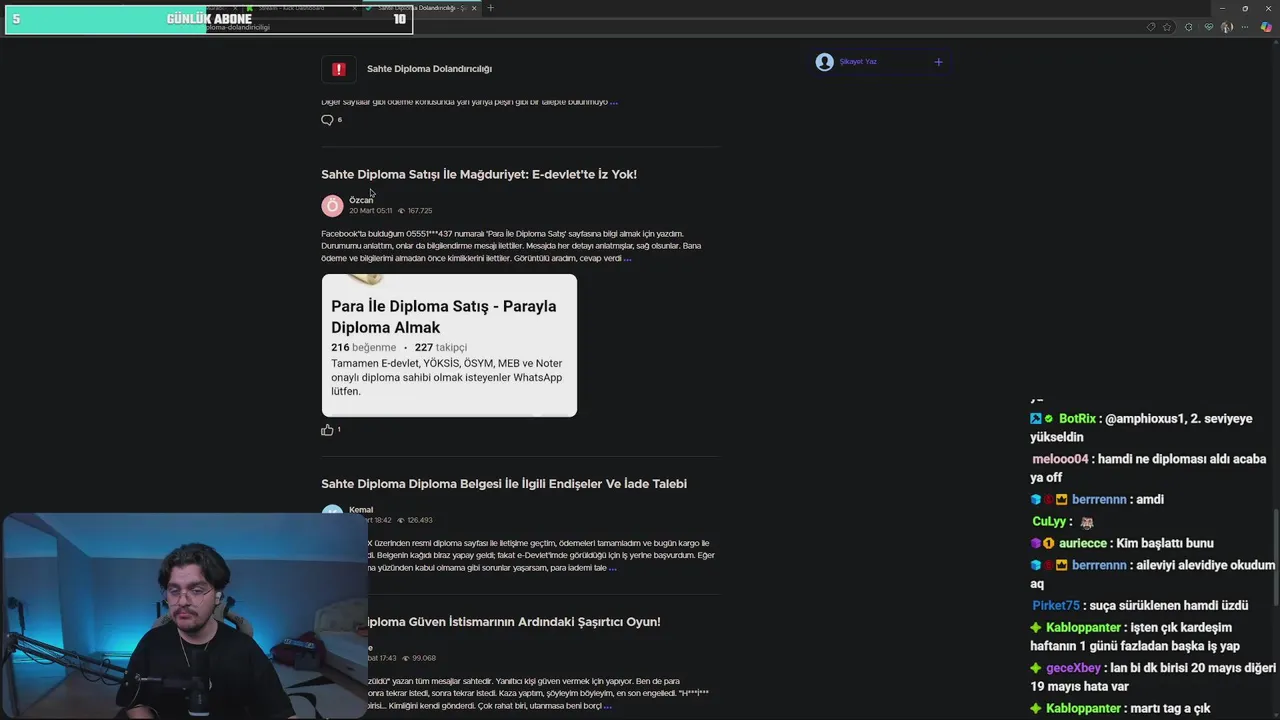Open 'Sahte Diploma Diploma Belgesi İle İlgili Endişeler' title

504,484
